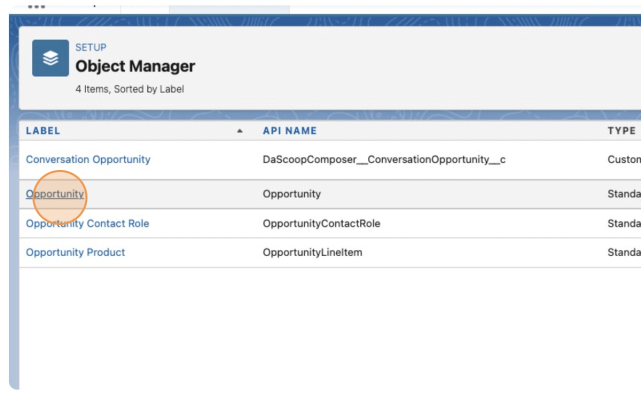Screen dimensions: 641x403
Task: Open the Opportunity Product object
Action: (x=75, y=252)
